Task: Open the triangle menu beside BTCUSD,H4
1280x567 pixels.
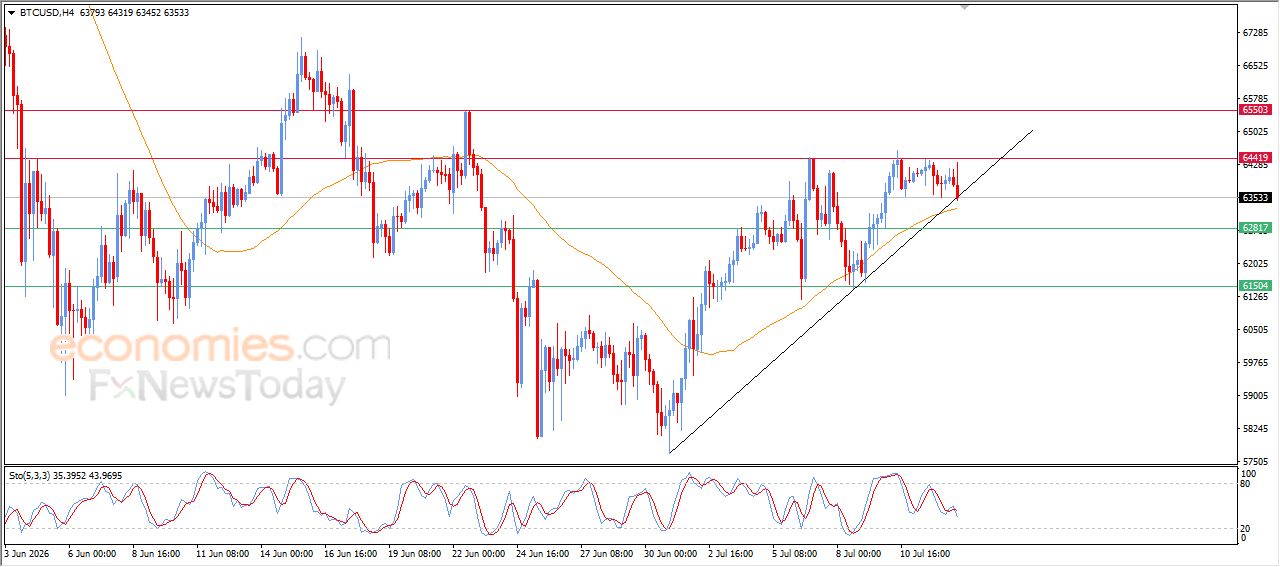Action: pyautogui.click(x=11, y=13)
